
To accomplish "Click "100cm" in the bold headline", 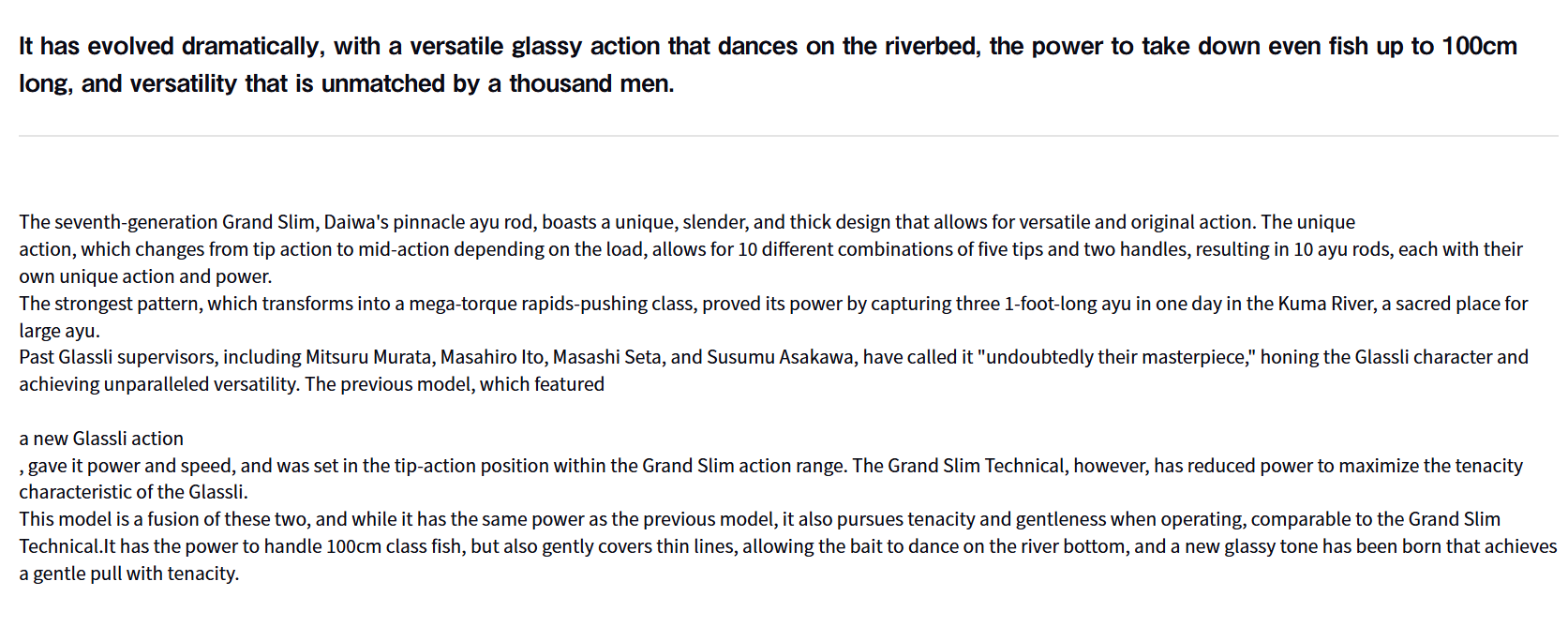I will coord(1478,47).
